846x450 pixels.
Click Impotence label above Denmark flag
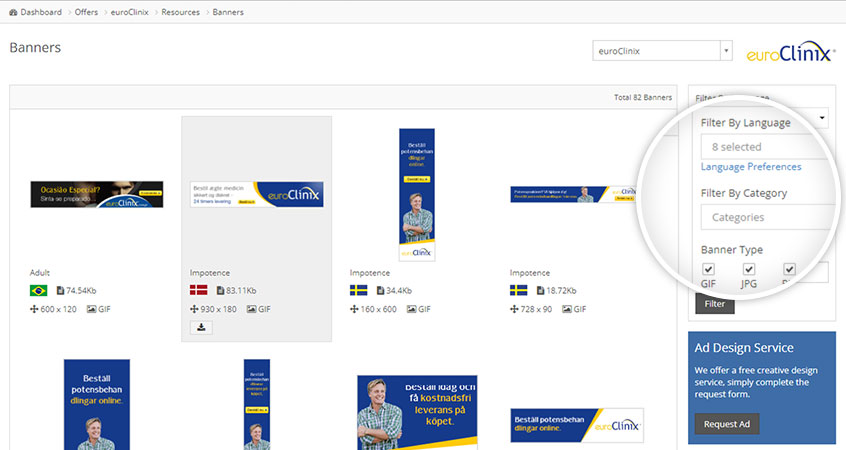click(x=210, y=272)
